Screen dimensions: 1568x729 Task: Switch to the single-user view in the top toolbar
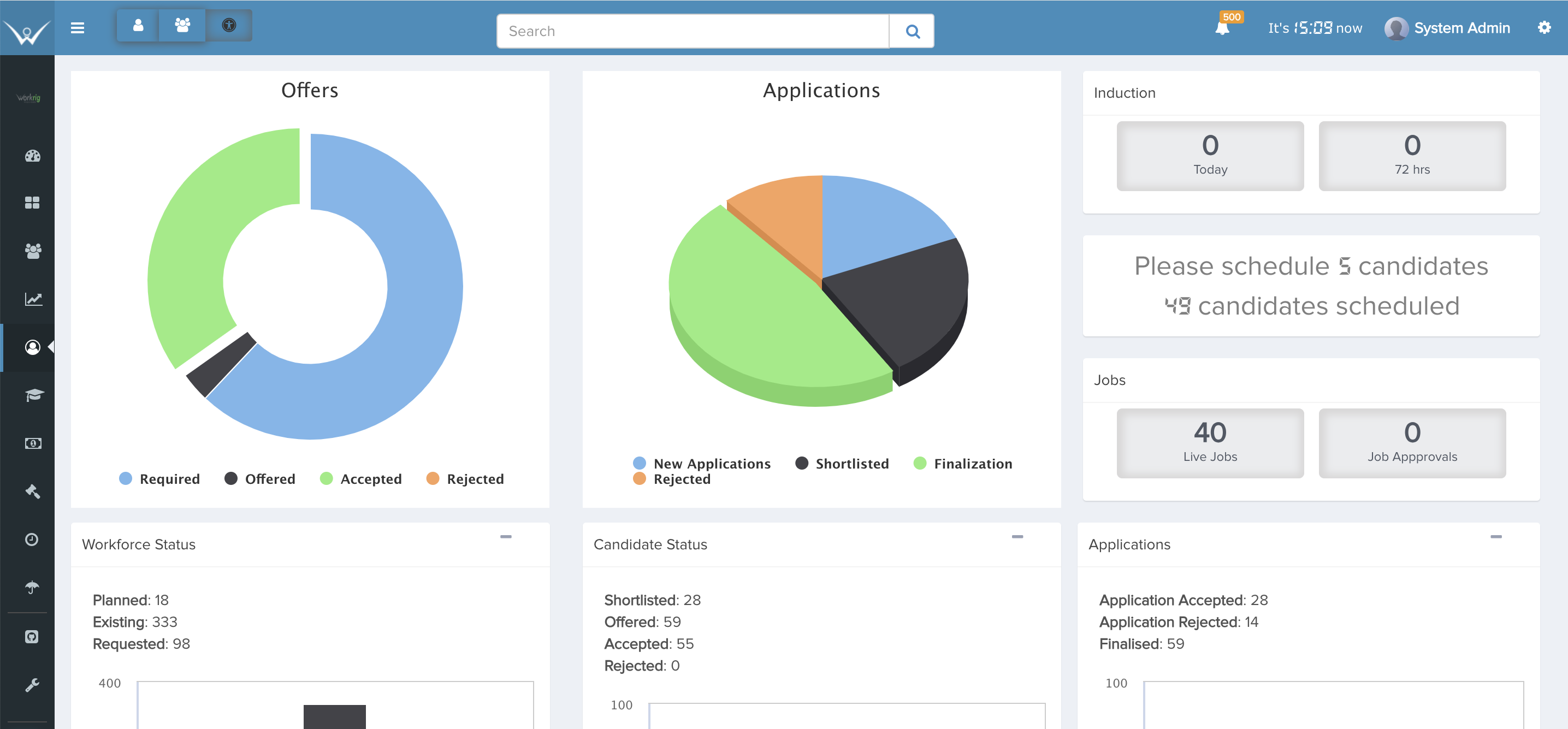pos(138,25)
